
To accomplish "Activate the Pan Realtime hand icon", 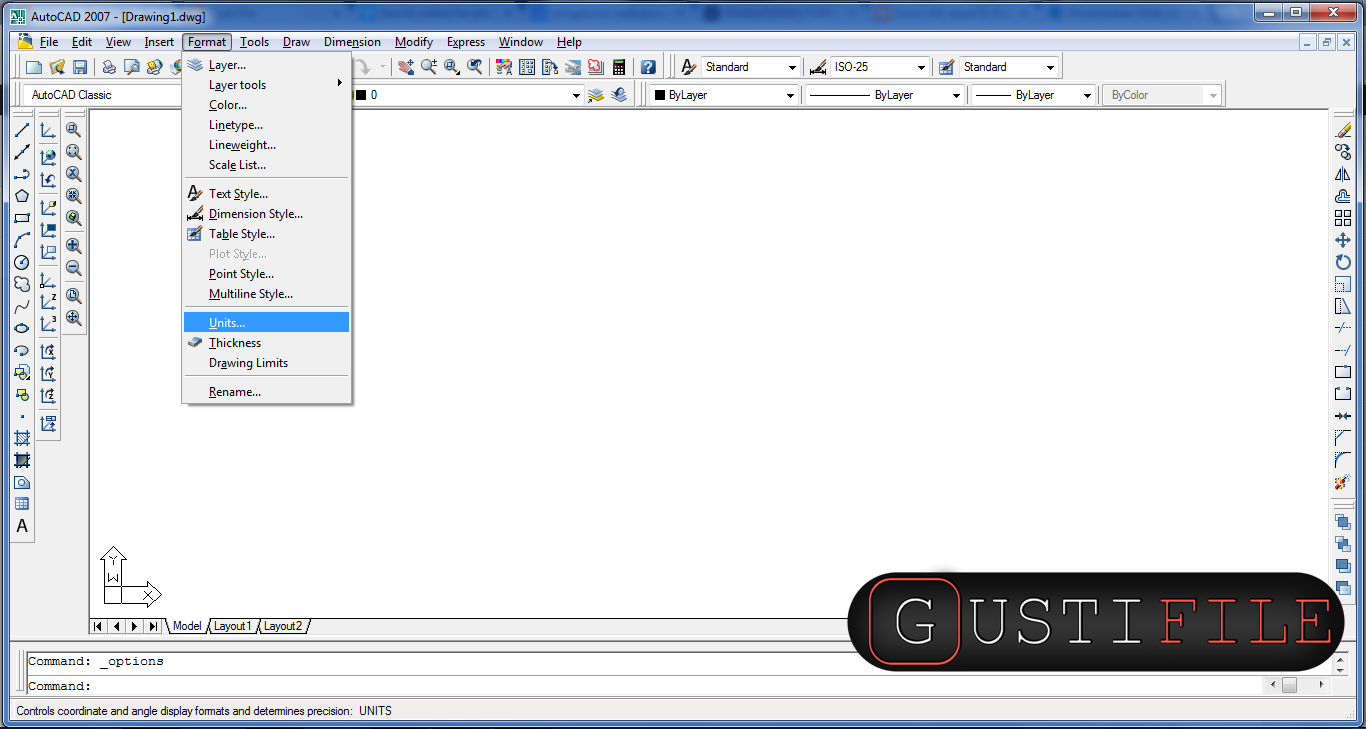I will 406,67.
